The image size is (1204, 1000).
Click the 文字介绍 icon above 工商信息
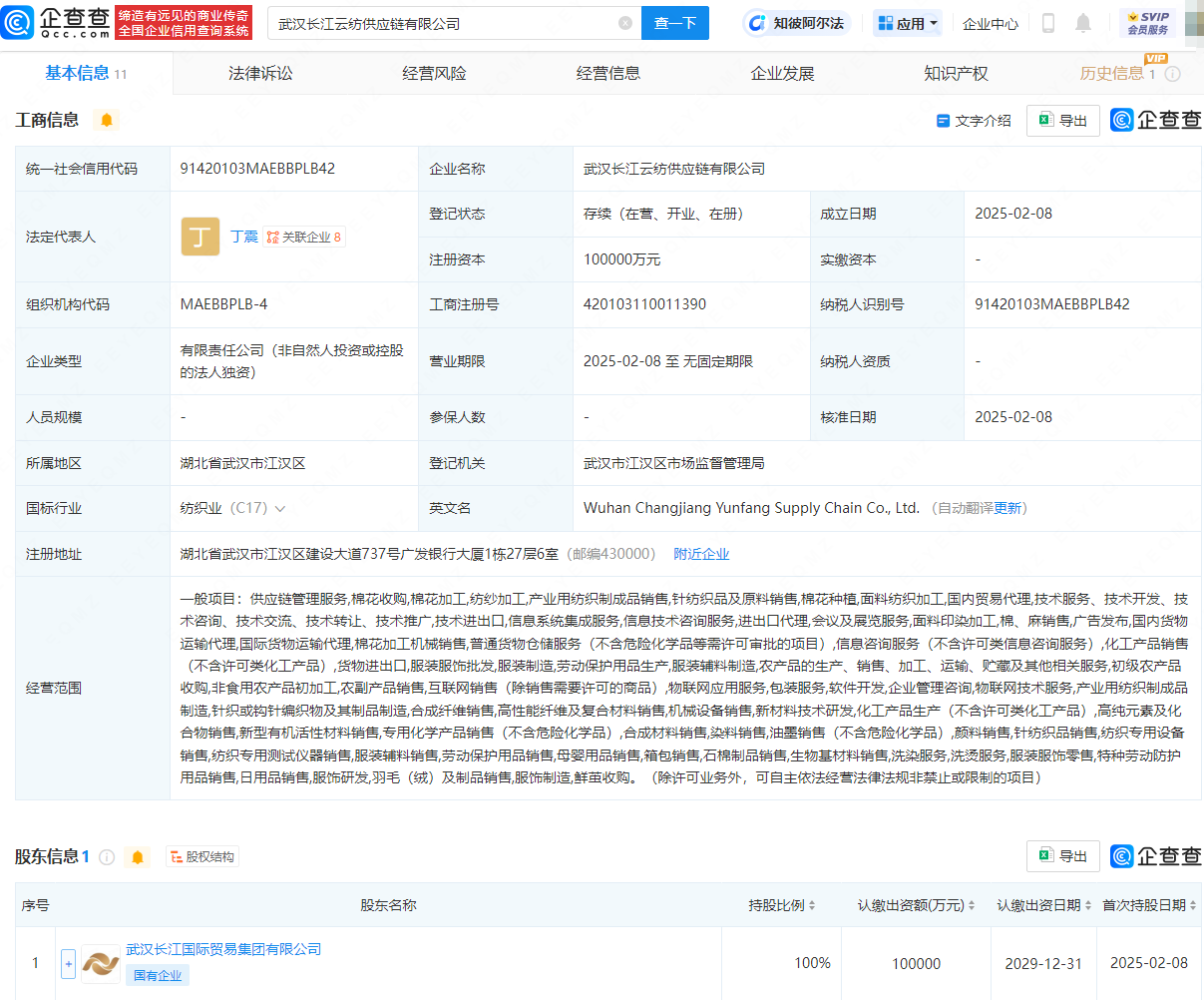[944, 120]
